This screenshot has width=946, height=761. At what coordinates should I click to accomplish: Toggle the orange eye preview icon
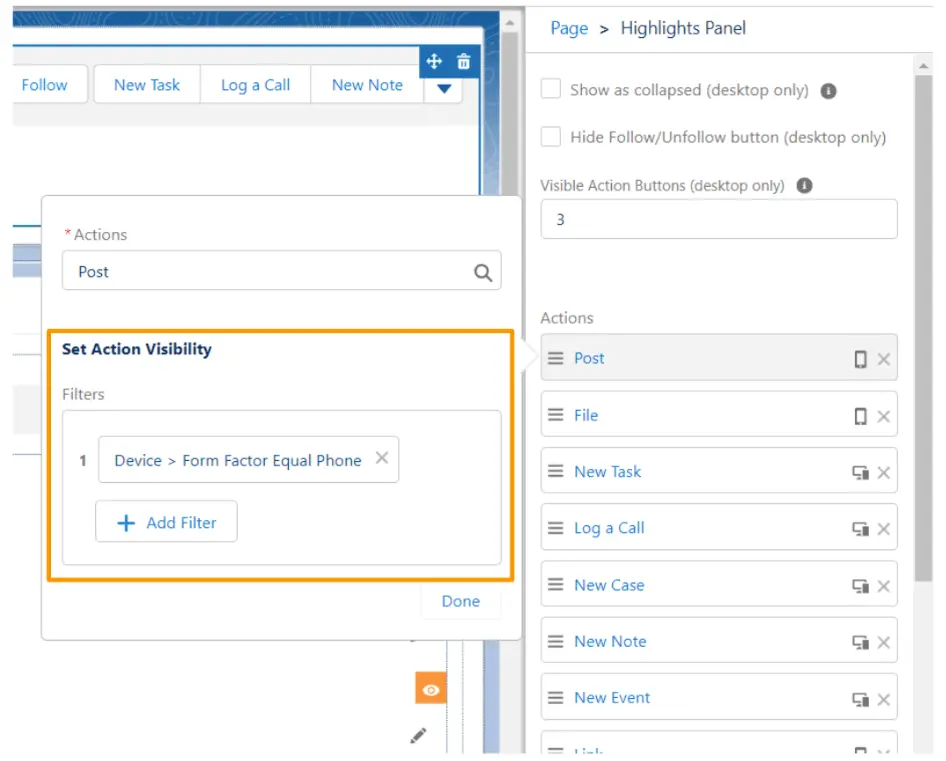click(x=431, y=689)
